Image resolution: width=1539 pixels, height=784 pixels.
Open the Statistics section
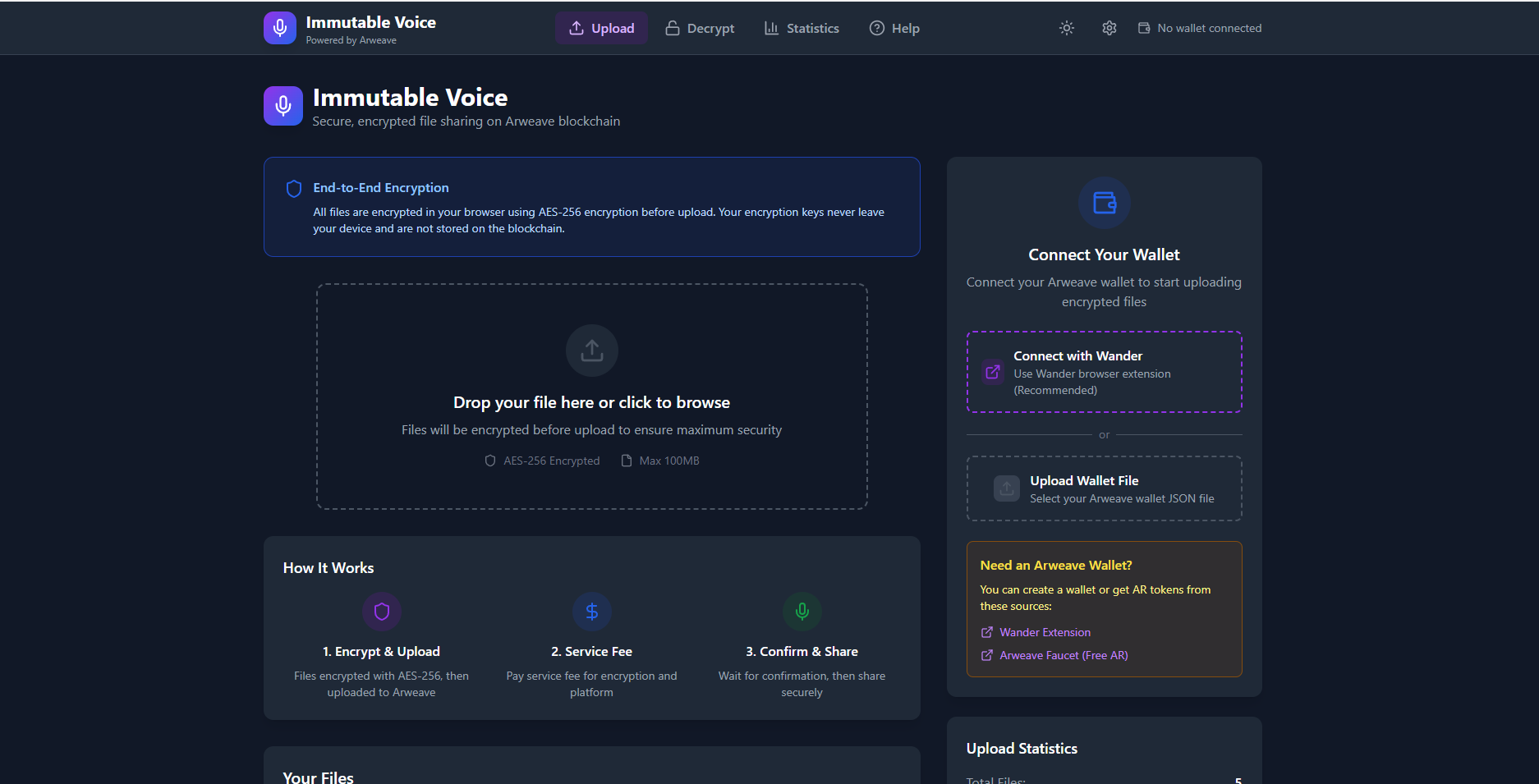coord(801,27)
